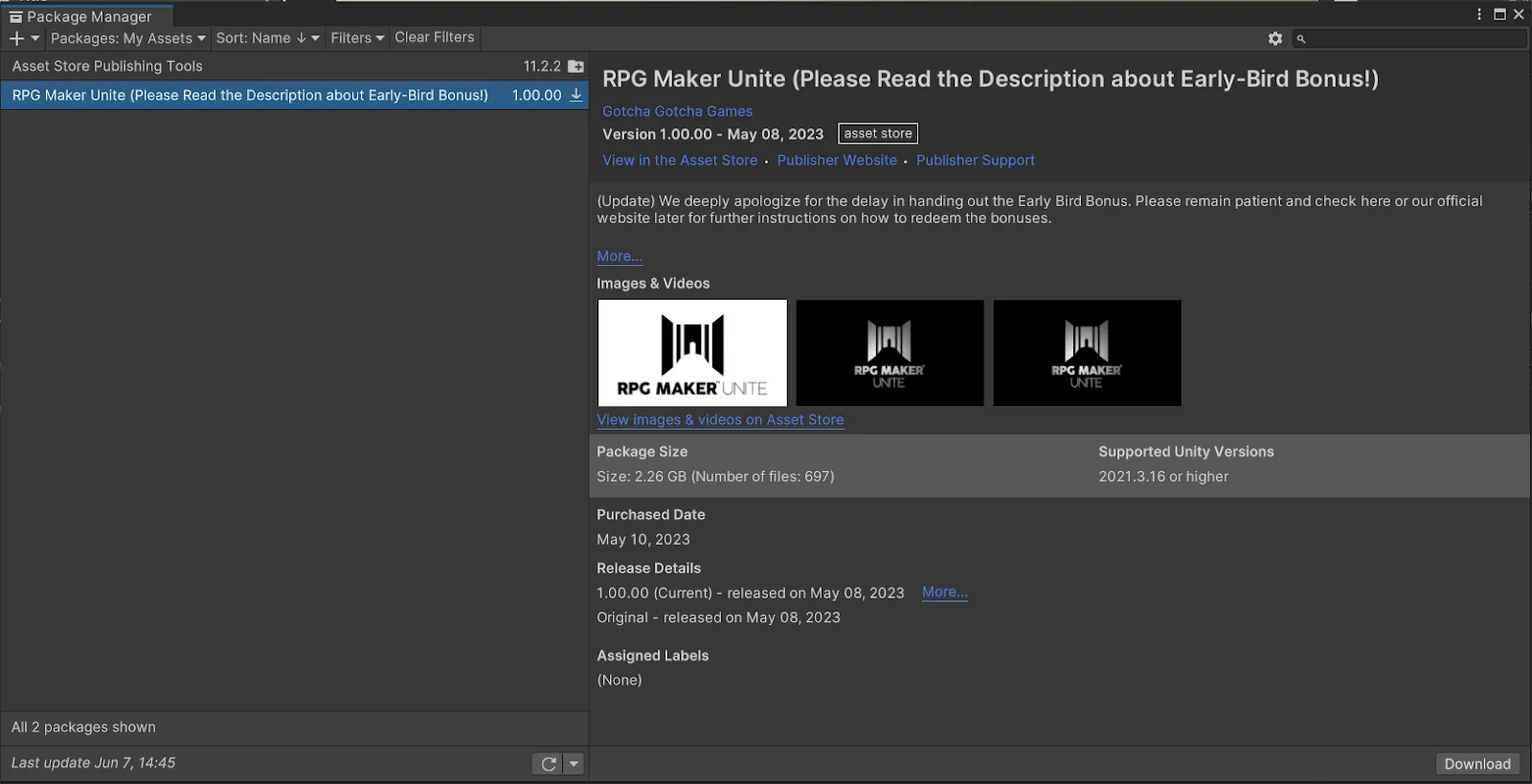This screenshot has height=784, width=1532.
Task: Click the refresh package list icon
Action: point(548,764)
